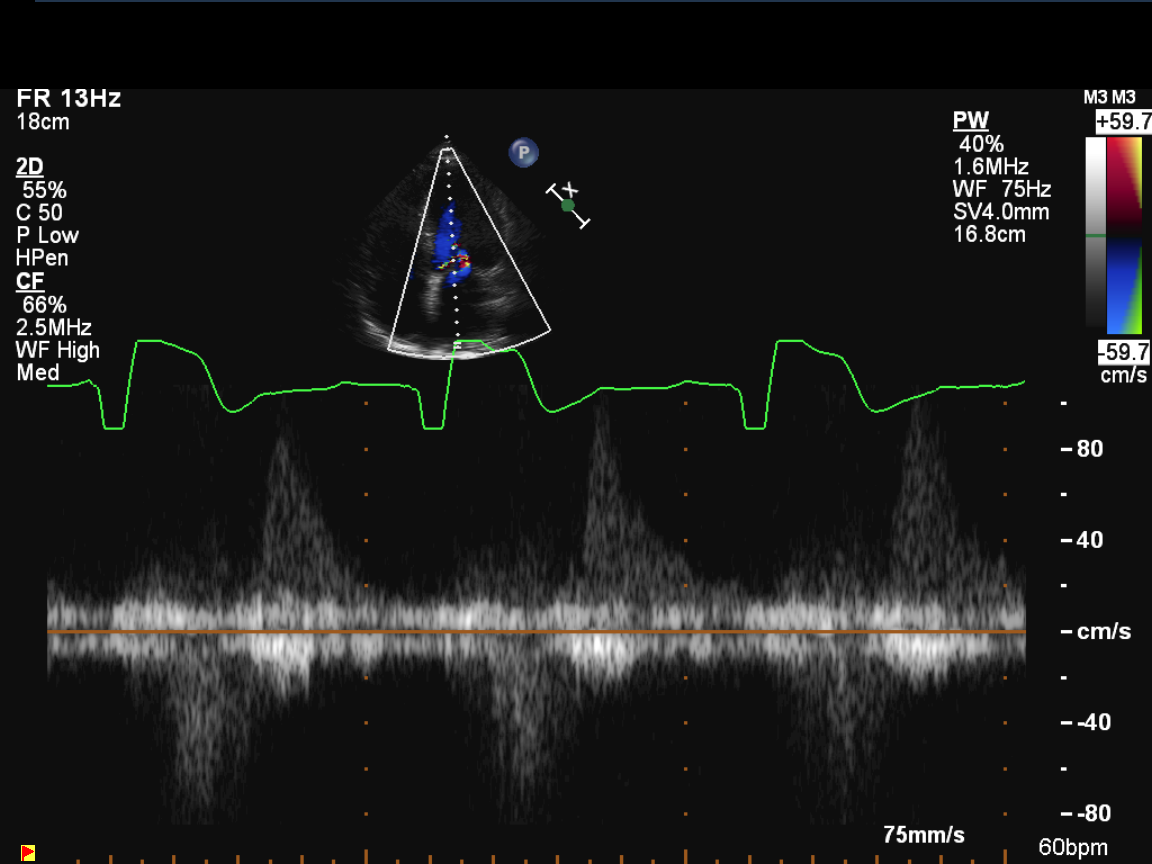The height and width of the screenshot is (864, 1152).
Task: Click the 80 mark on the velocity scale
Action: tap(1090, 449)
